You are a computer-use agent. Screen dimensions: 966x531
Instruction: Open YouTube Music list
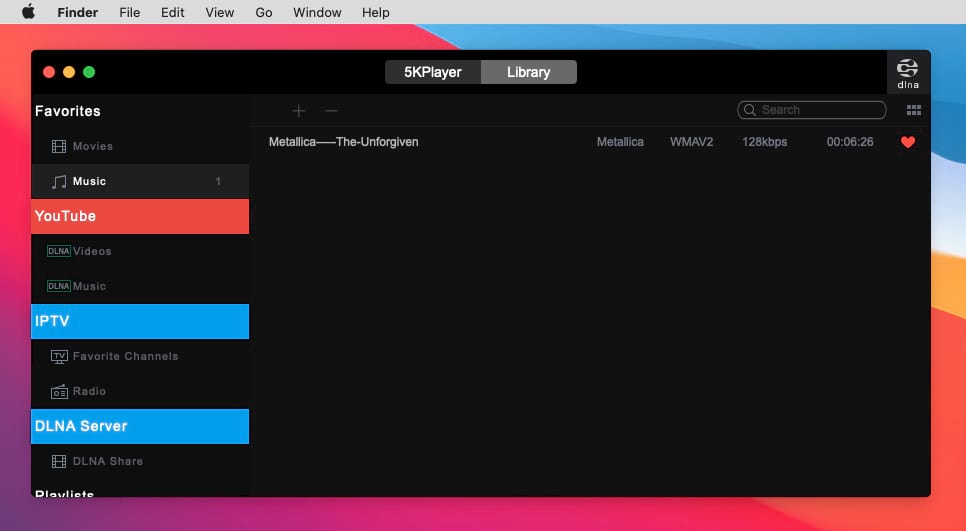coord(140,286)
